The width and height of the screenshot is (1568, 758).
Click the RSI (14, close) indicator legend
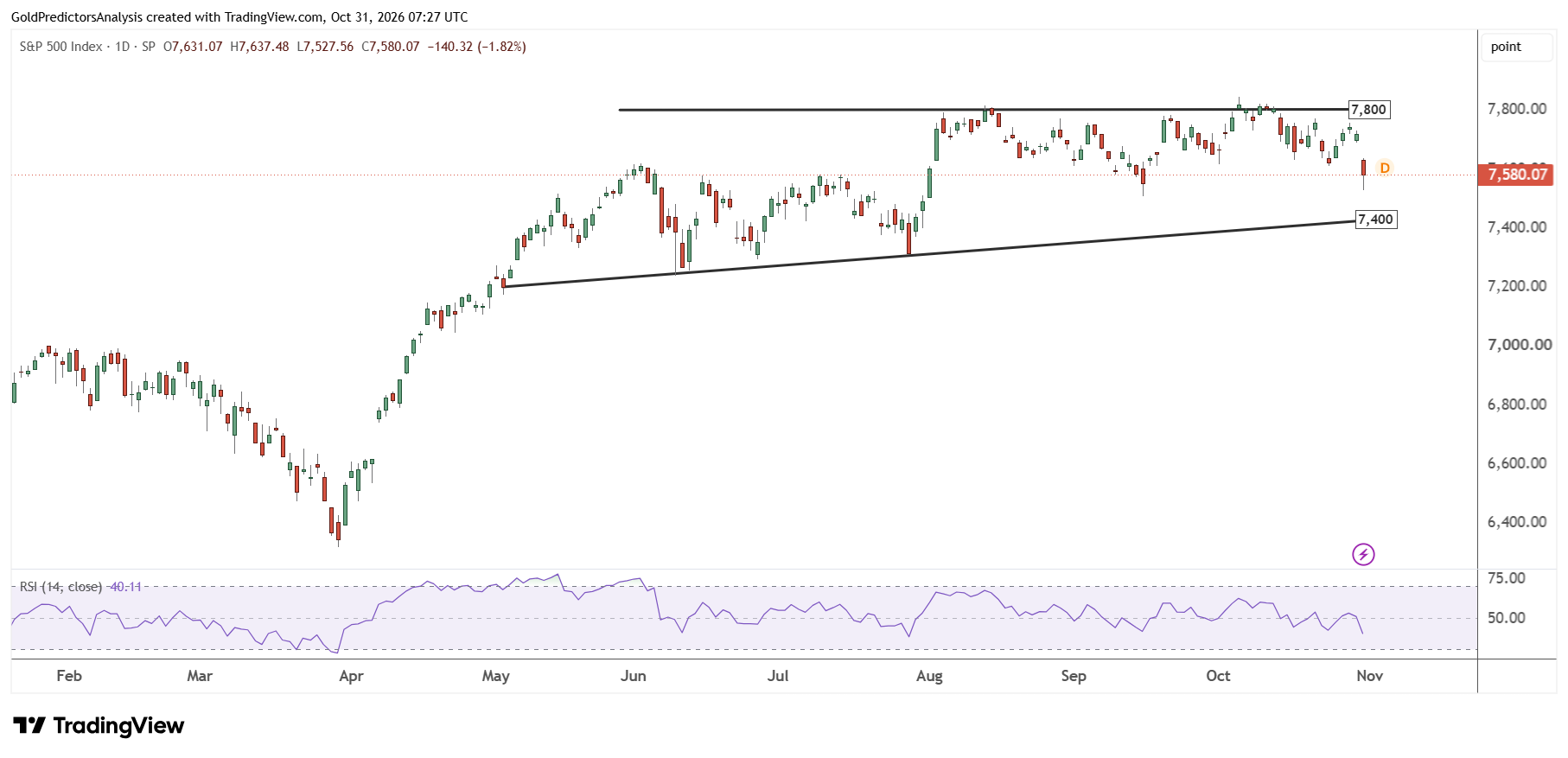pos(80,587)
